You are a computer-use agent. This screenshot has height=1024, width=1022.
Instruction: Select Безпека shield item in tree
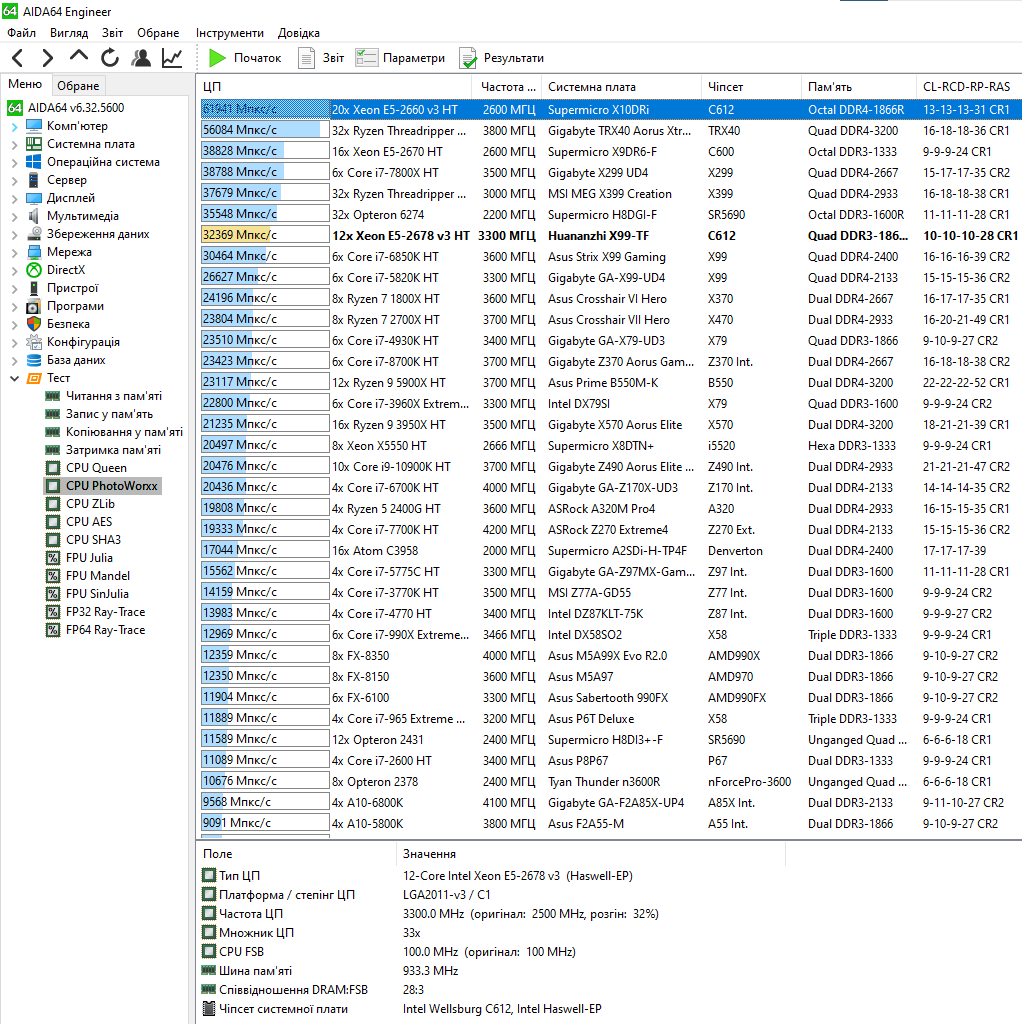tap(58, 324)
